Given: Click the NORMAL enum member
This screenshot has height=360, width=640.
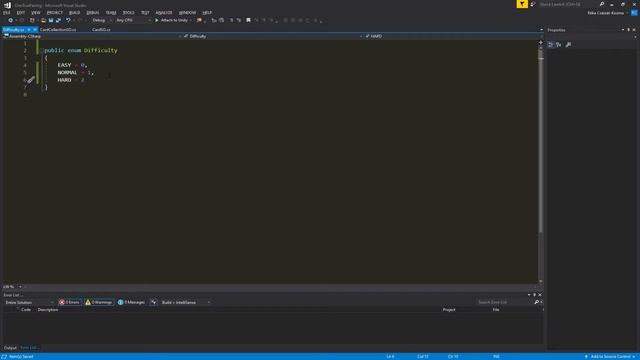Looking at the screenshot, I should tap(67, 73).
